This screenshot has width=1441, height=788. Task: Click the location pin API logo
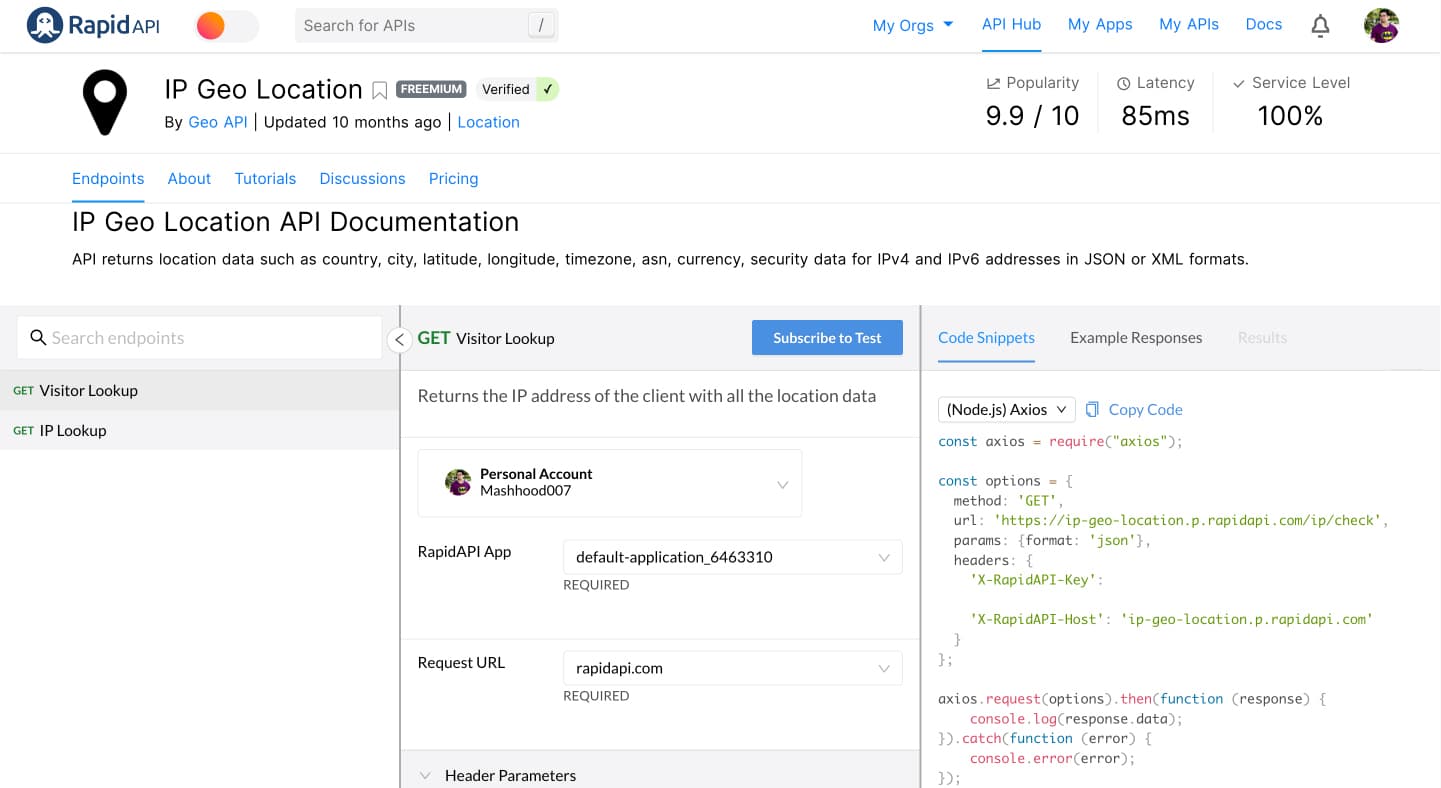[104, 102]
